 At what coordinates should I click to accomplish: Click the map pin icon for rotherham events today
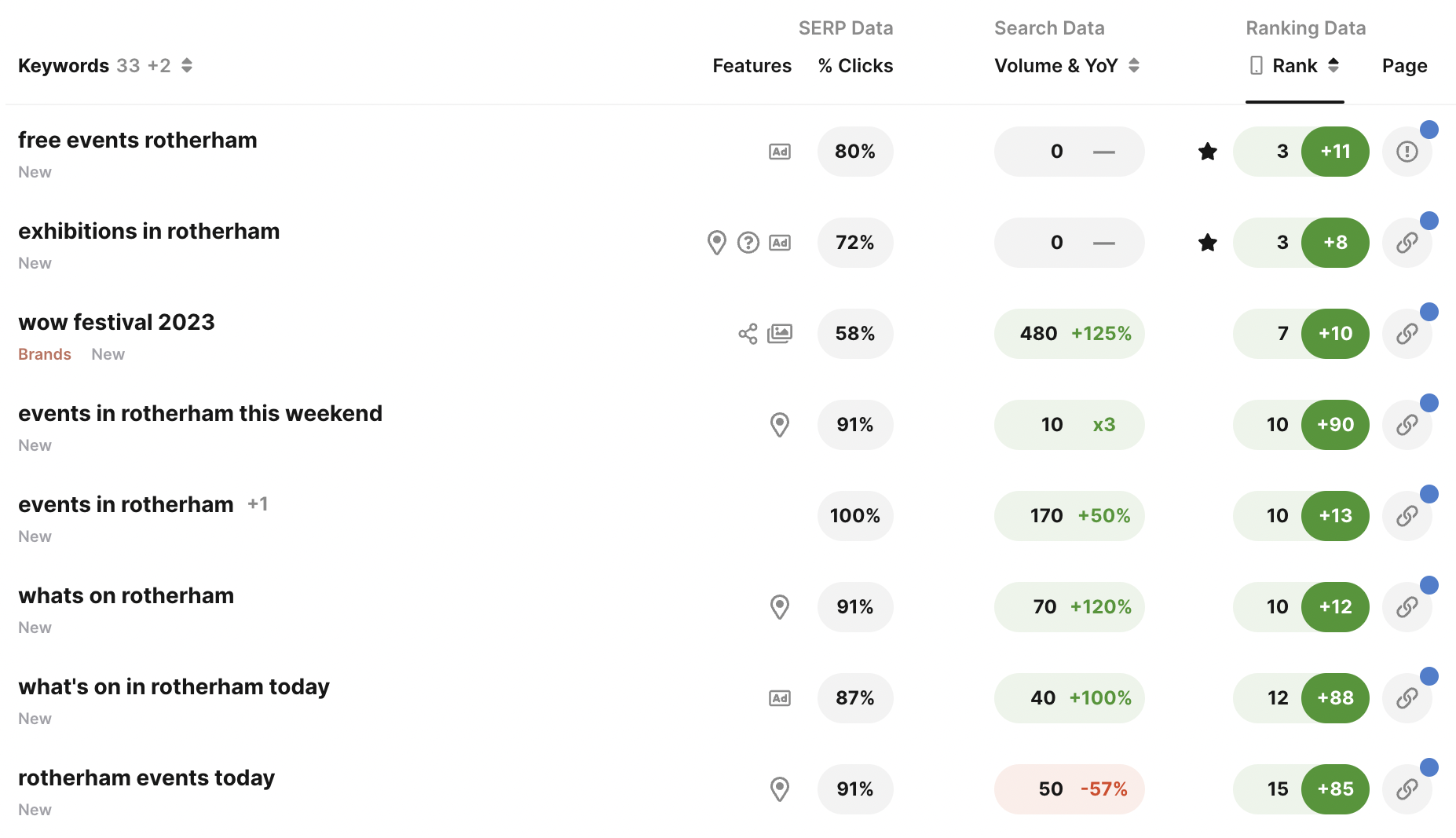779,789
